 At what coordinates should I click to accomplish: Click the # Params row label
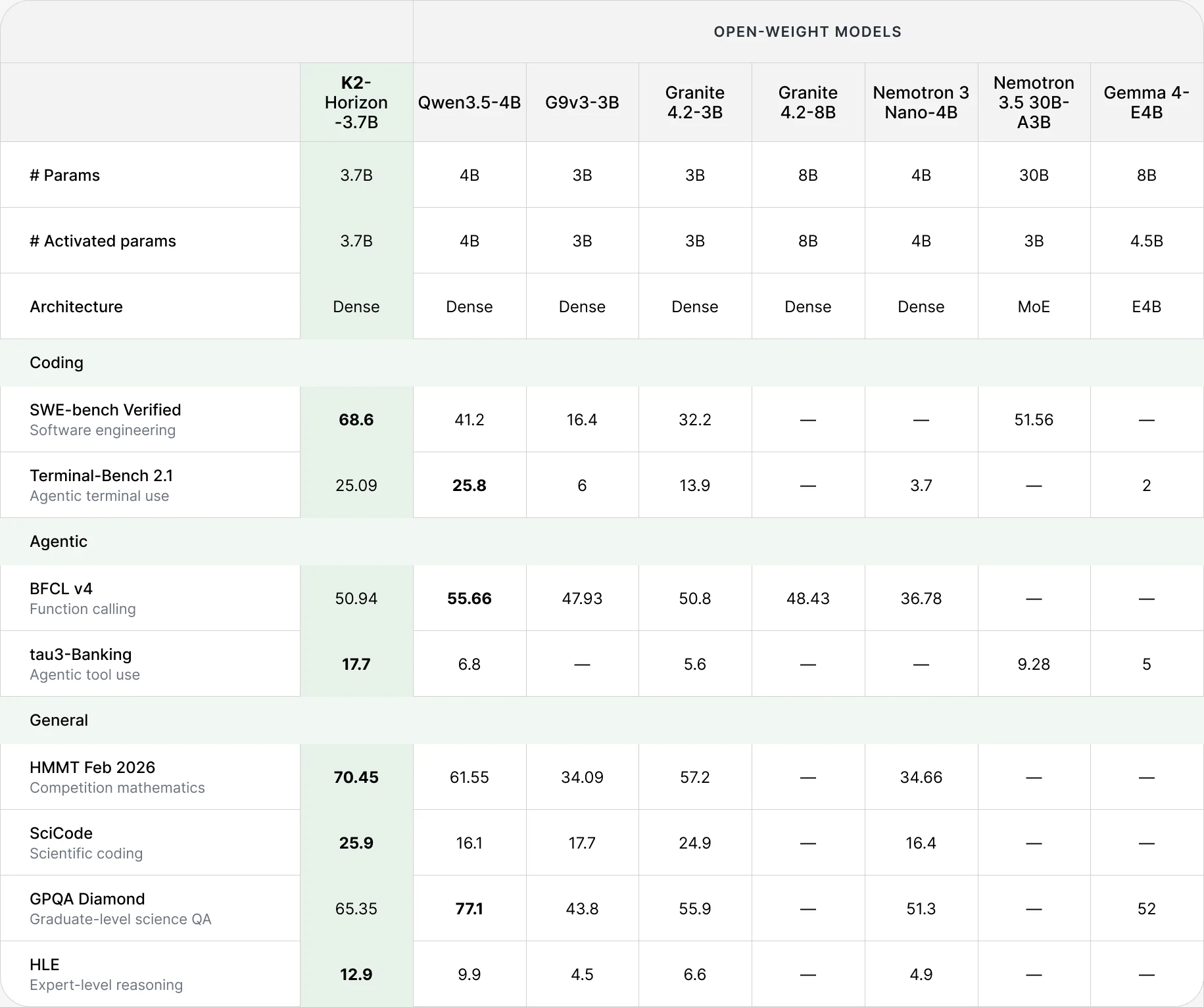tap(65, 176)
